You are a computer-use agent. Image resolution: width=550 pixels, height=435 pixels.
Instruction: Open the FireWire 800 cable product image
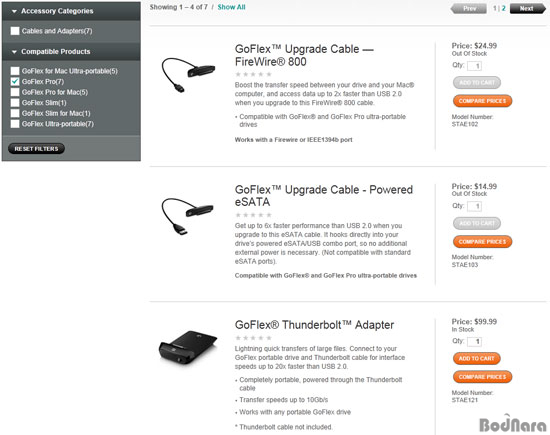(x=188, y=75)
